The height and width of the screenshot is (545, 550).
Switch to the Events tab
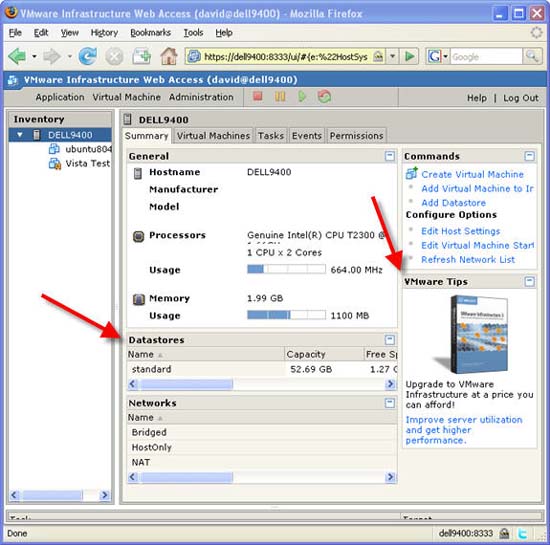[307, 136]
